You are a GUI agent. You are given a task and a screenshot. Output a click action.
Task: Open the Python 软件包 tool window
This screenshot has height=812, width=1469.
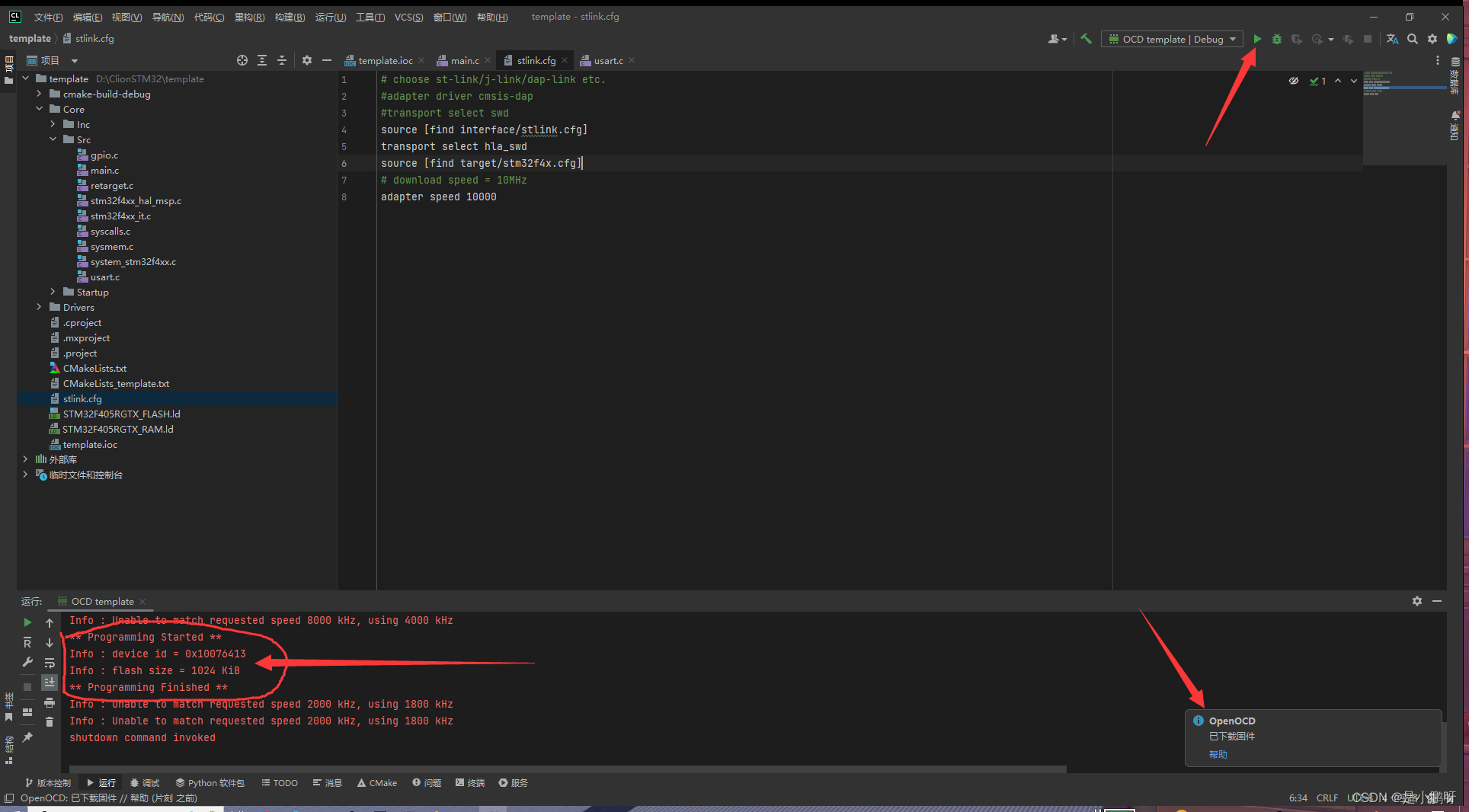point(210,782)
